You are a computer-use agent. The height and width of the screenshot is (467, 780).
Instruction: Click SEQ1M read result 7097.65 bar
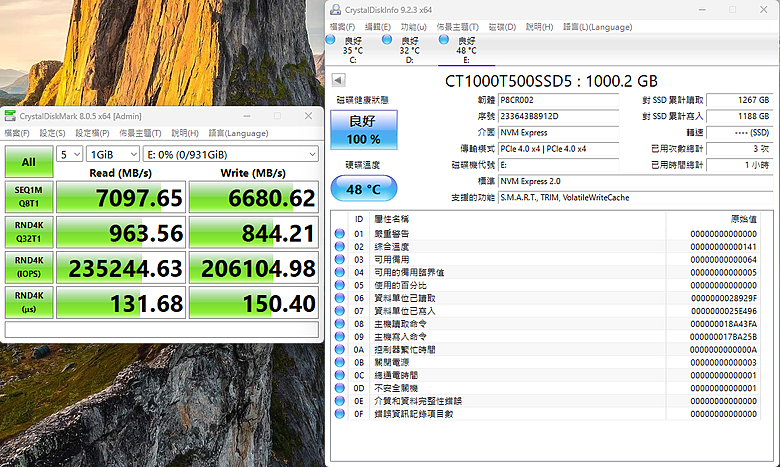tap(121, 197)
